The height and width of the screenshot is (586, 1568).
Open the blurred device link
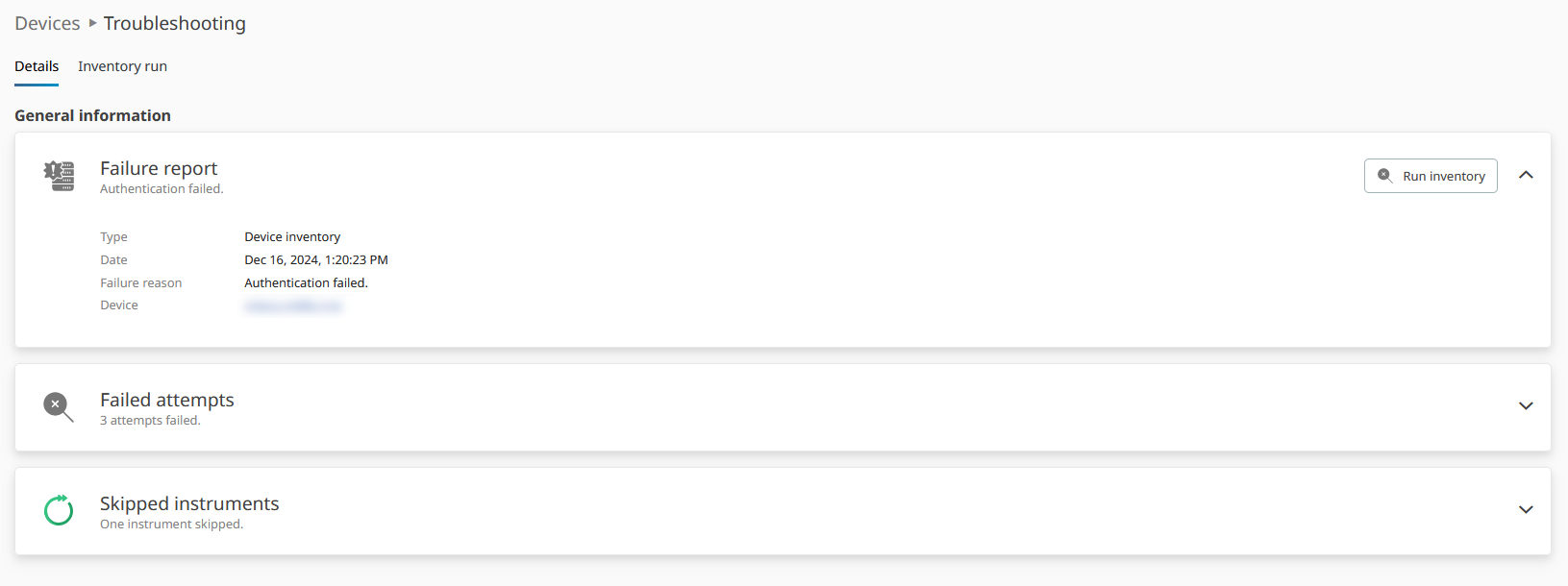click(x=293, y=305)
